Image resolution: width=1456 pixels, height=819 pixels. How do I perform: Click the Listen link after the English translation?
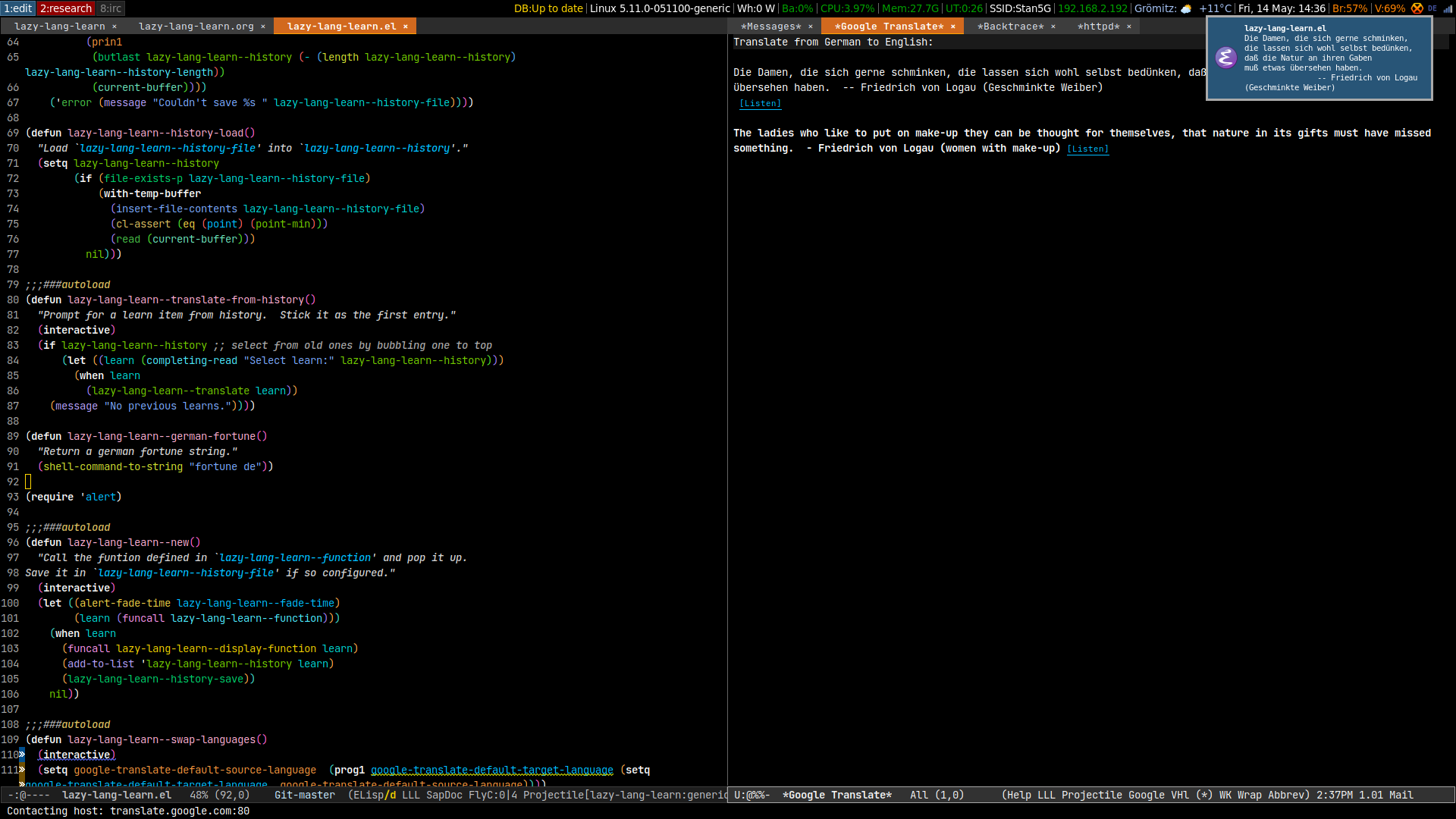tap(1088, 149)
